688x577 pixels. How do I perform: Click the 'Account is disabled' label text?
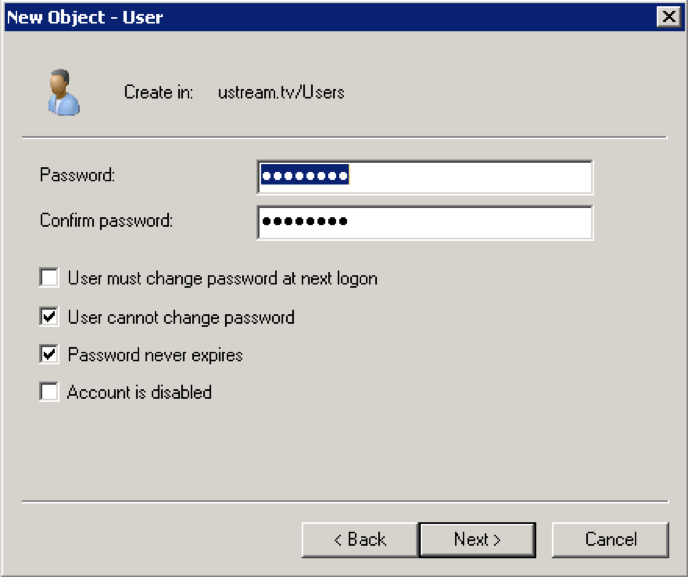pyautogui.click(x=139, y=392)
